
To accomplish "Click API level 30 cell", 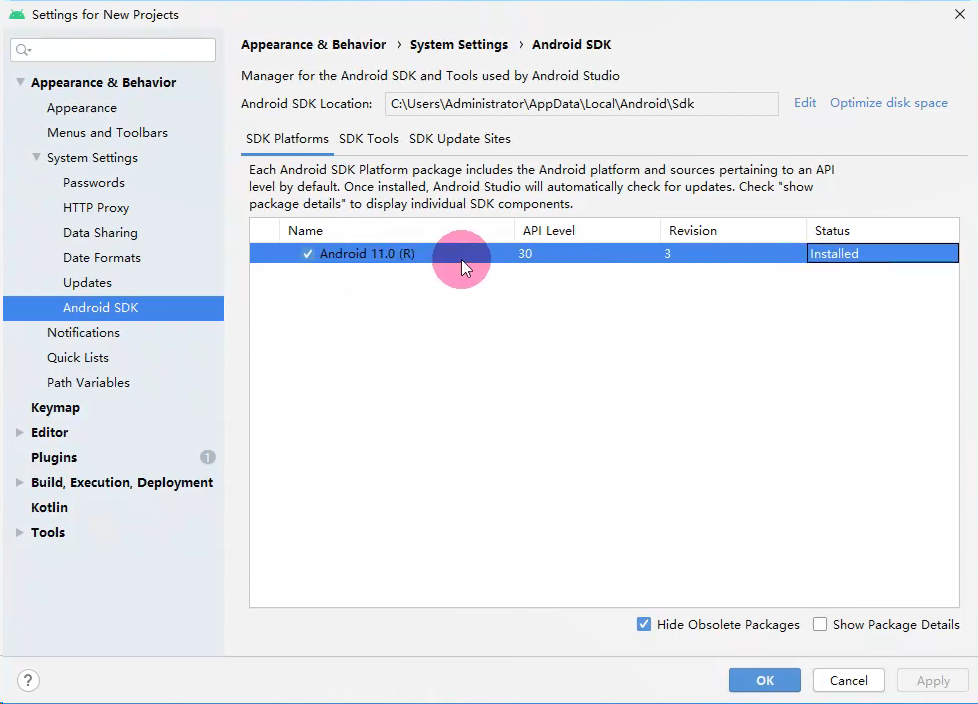I will [x=587, y=253].
